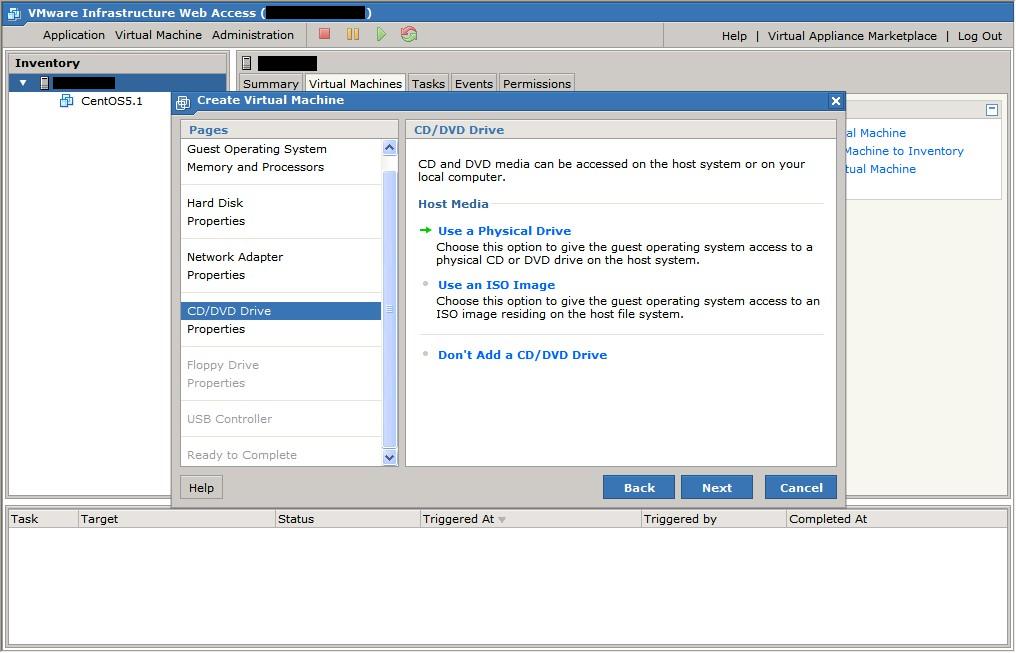This screenshot has height=653, width=1016.
Task: Click the VMware Infrastructure Web Access logo icon
Action: pyautogui.click(x=14, y=13)
